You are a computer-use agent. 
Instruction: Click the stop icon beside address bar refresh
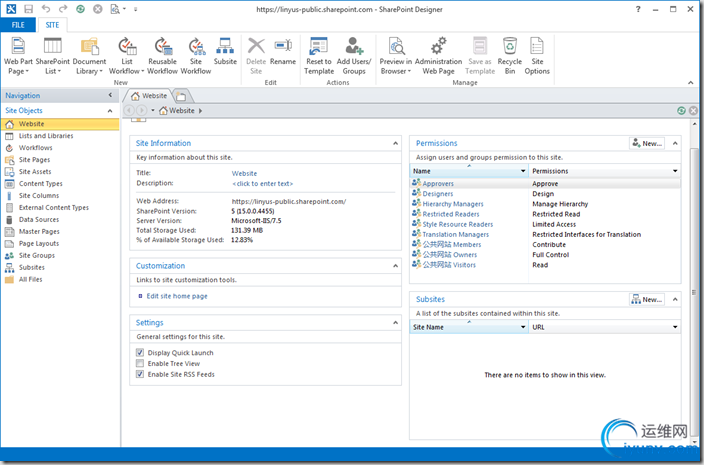(694, 110)
